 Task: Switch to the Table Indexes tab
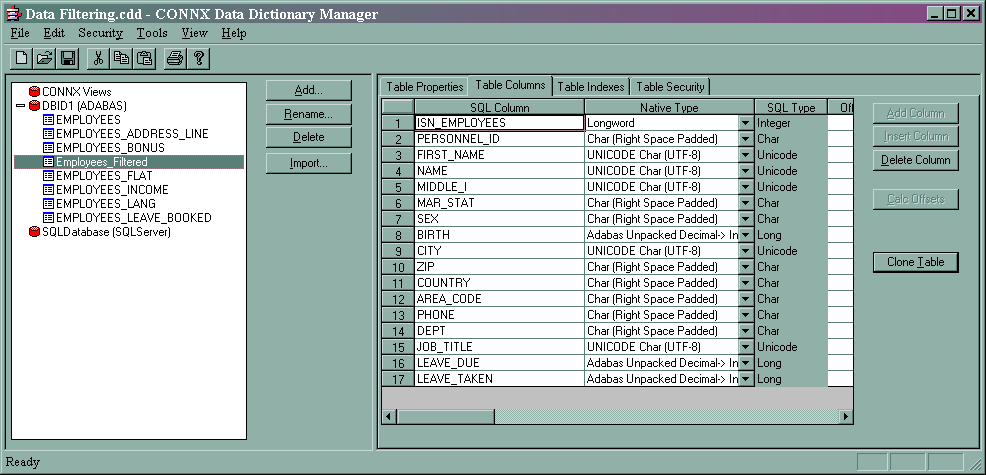click(590, 87)
